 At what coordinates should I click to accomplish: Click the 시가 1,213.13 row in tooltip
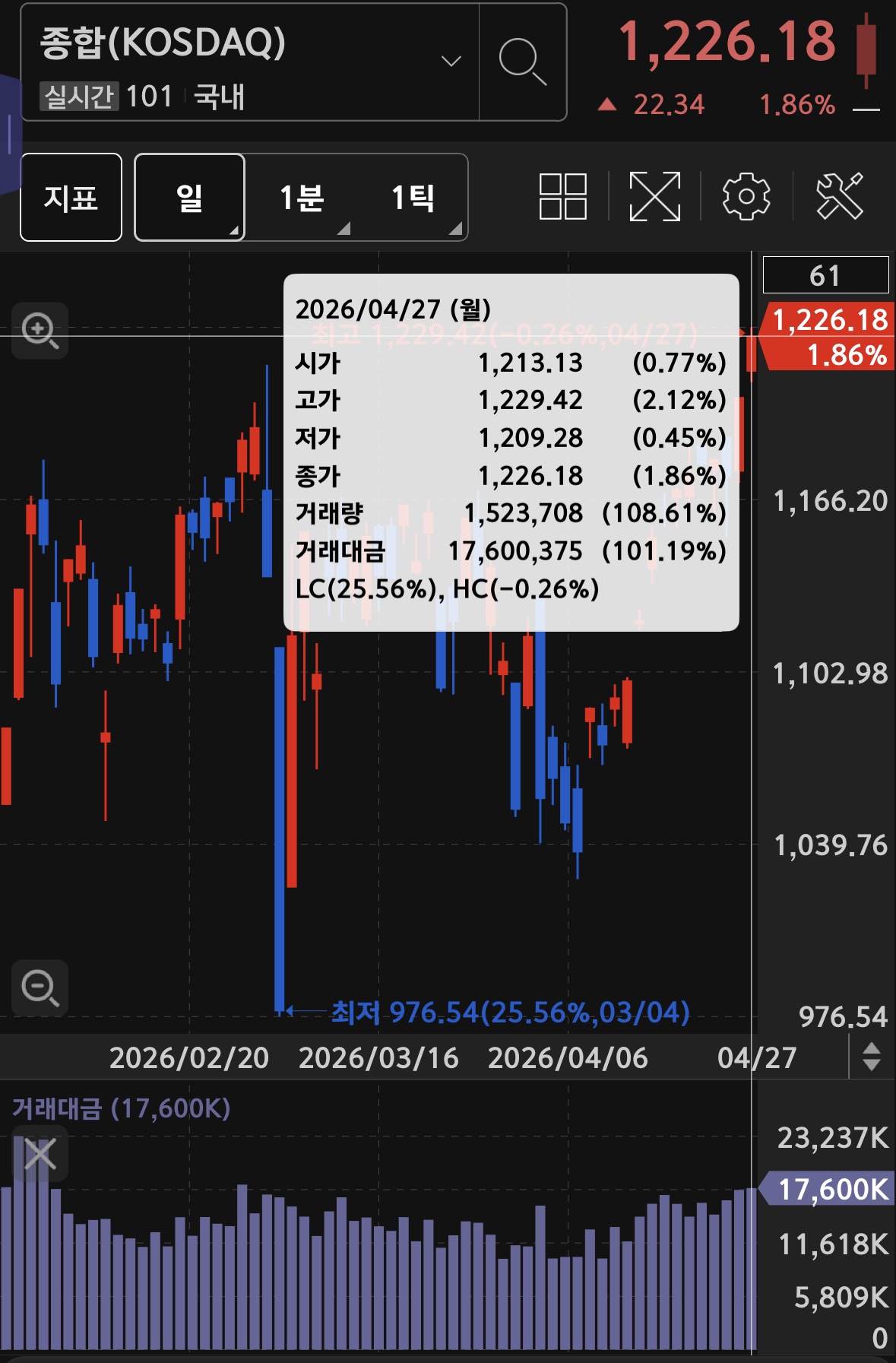511,363
